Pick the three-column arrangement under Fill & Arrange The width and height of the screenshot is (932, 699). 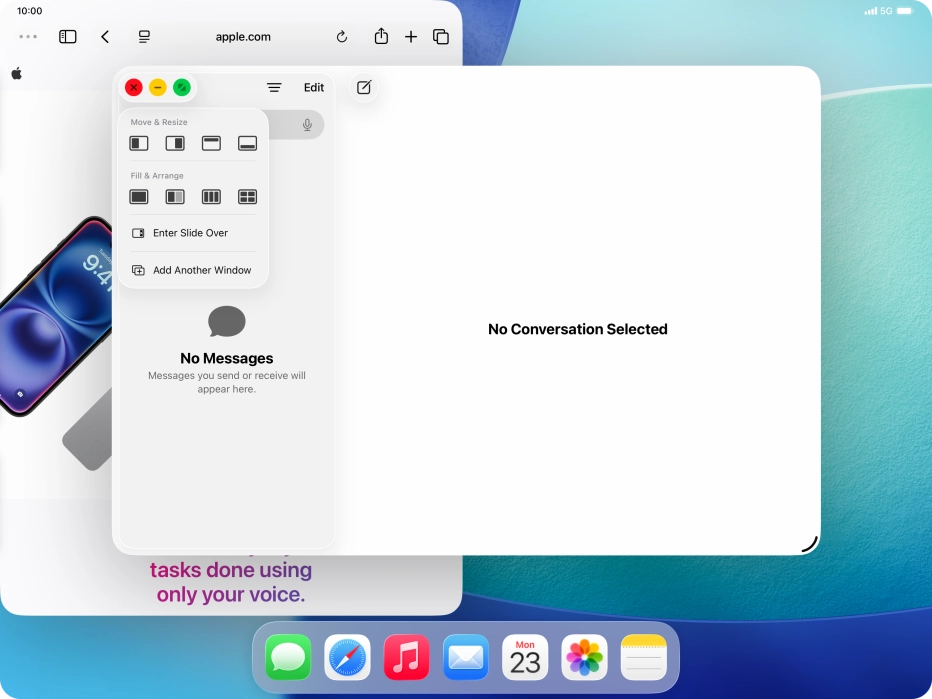pos(211,196)
